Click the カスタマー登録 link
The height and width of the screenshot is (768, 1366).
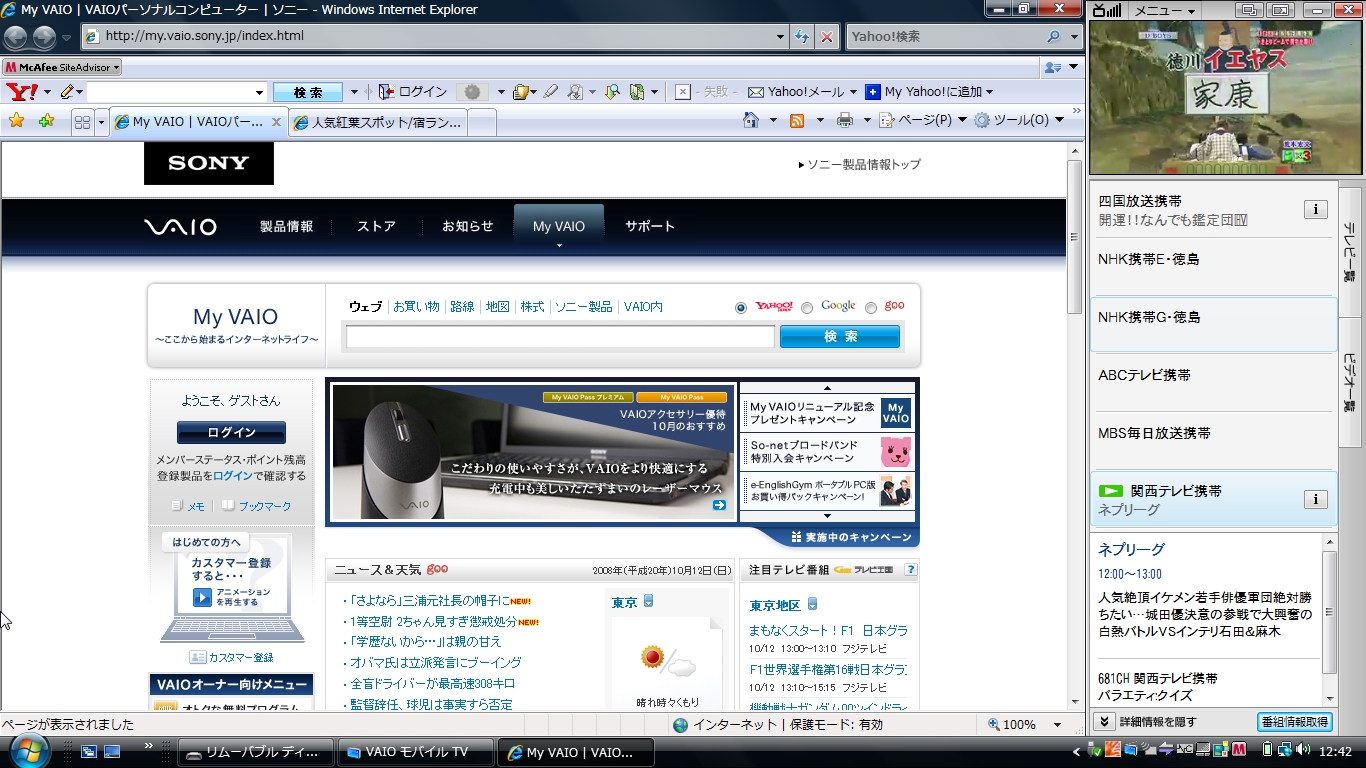(x=241, y=658)
